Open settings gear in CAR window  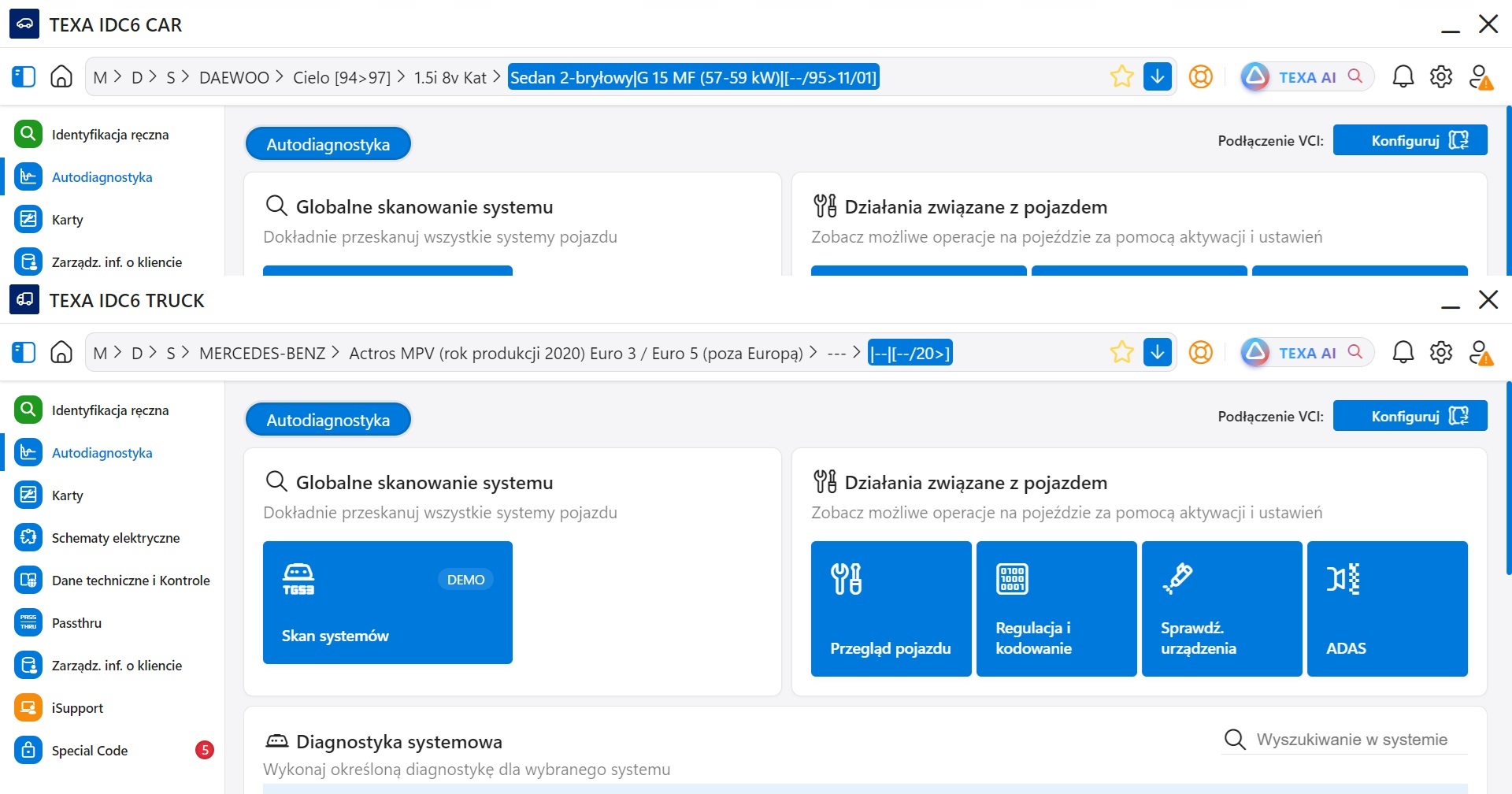tap(1441, 76)
